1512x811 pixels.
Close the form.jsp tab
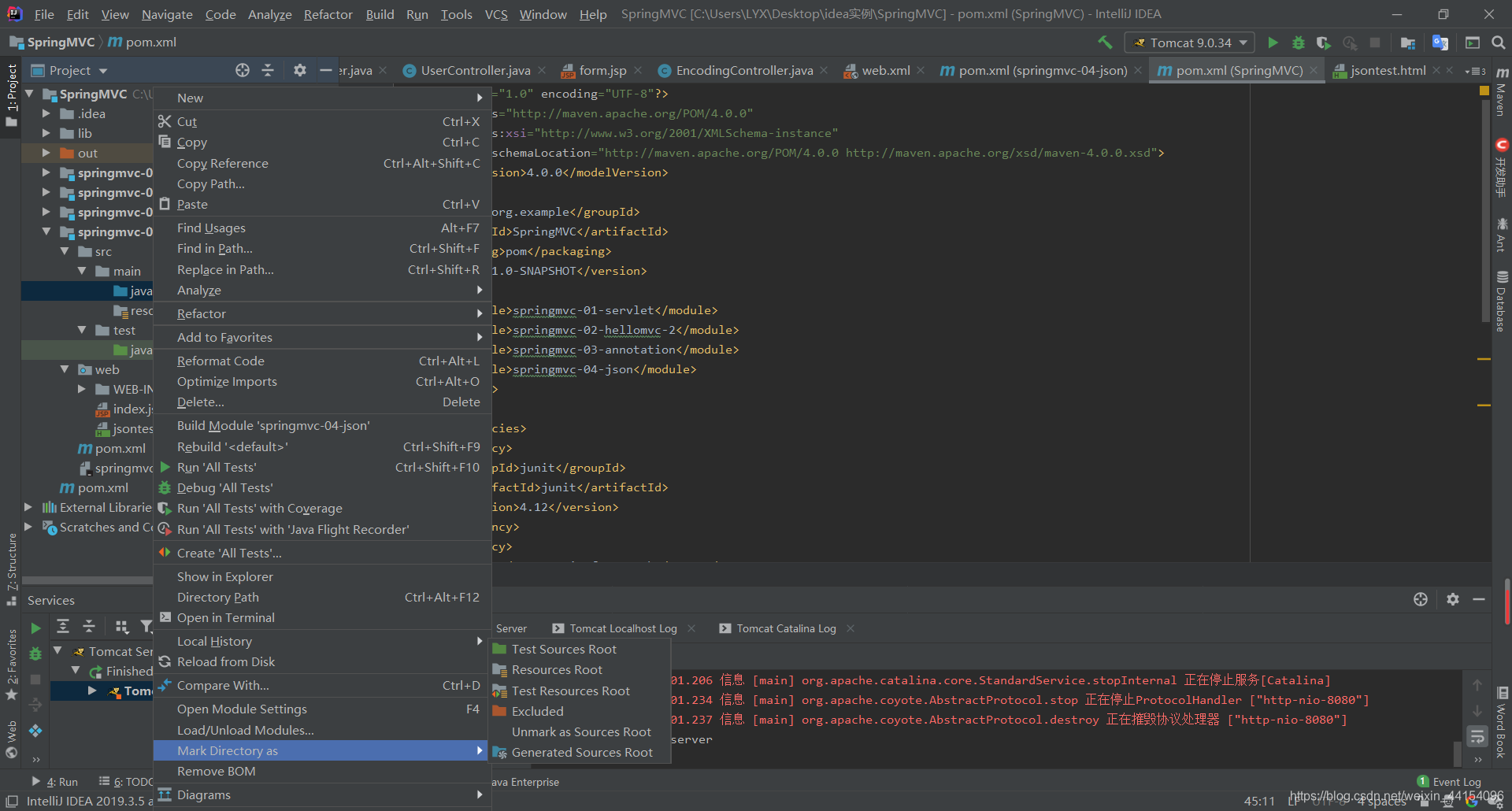(638, 71)
